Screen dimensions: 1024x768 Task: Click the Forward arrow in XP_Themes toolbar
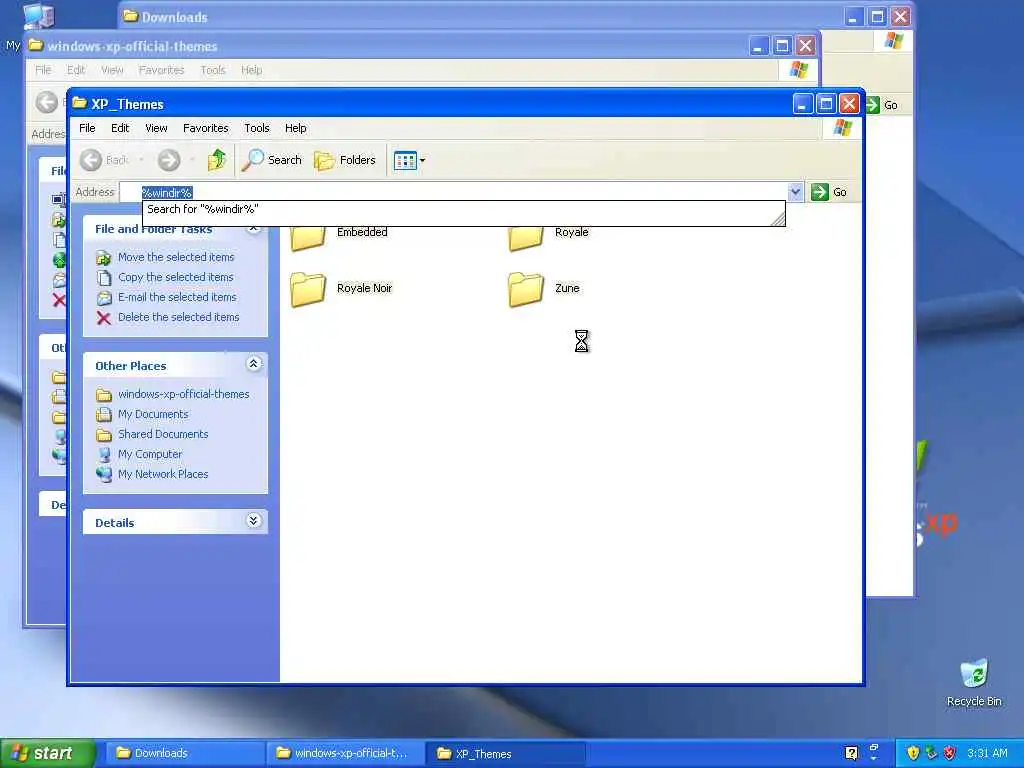coord(169,160)
